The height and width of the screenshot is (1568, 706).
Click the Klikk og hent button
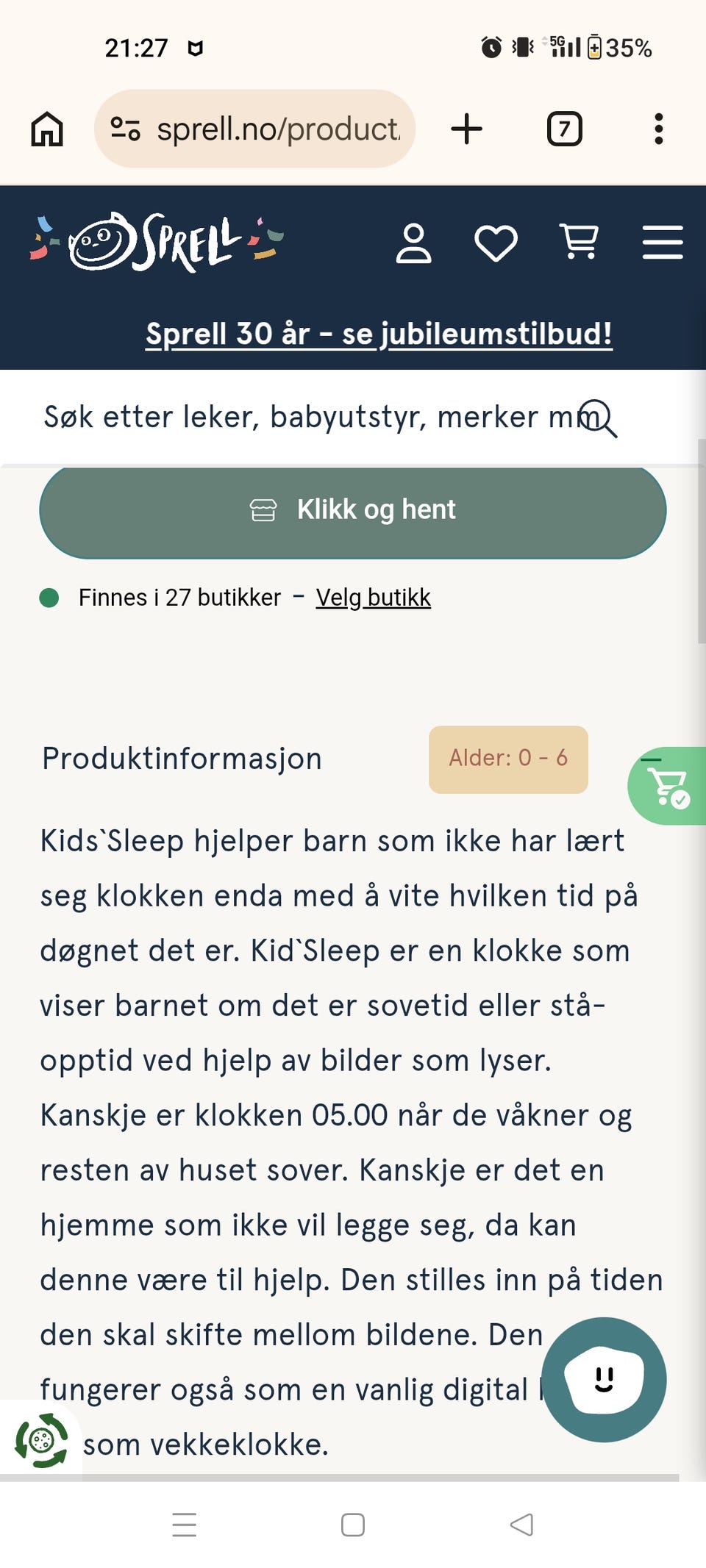pos(353,509)
